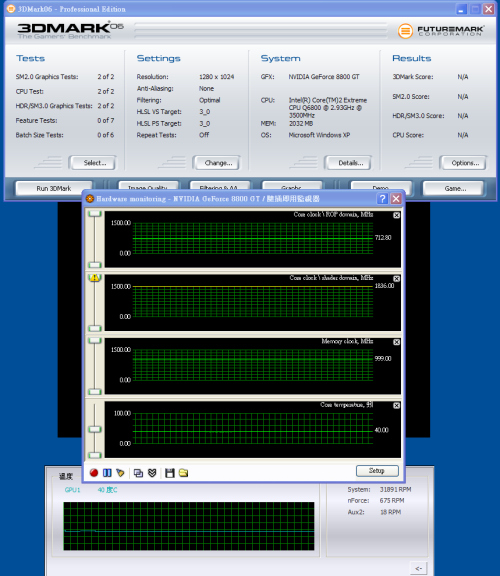Viewport: 500px width, 576px height.
Task: Save monitoring log with floppy disk icon
Action: click(x=170, y=473)
